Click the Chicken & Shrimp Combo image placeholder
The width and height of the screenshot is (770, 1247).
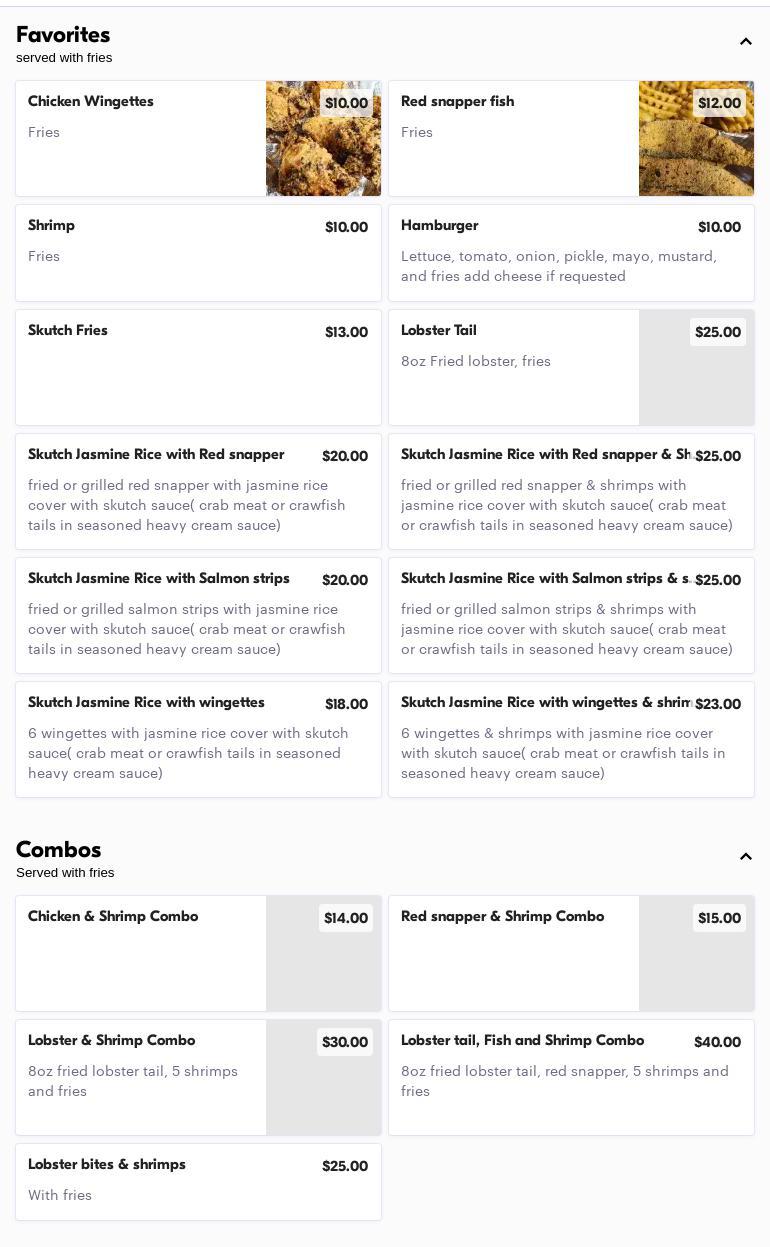point(323,953)
